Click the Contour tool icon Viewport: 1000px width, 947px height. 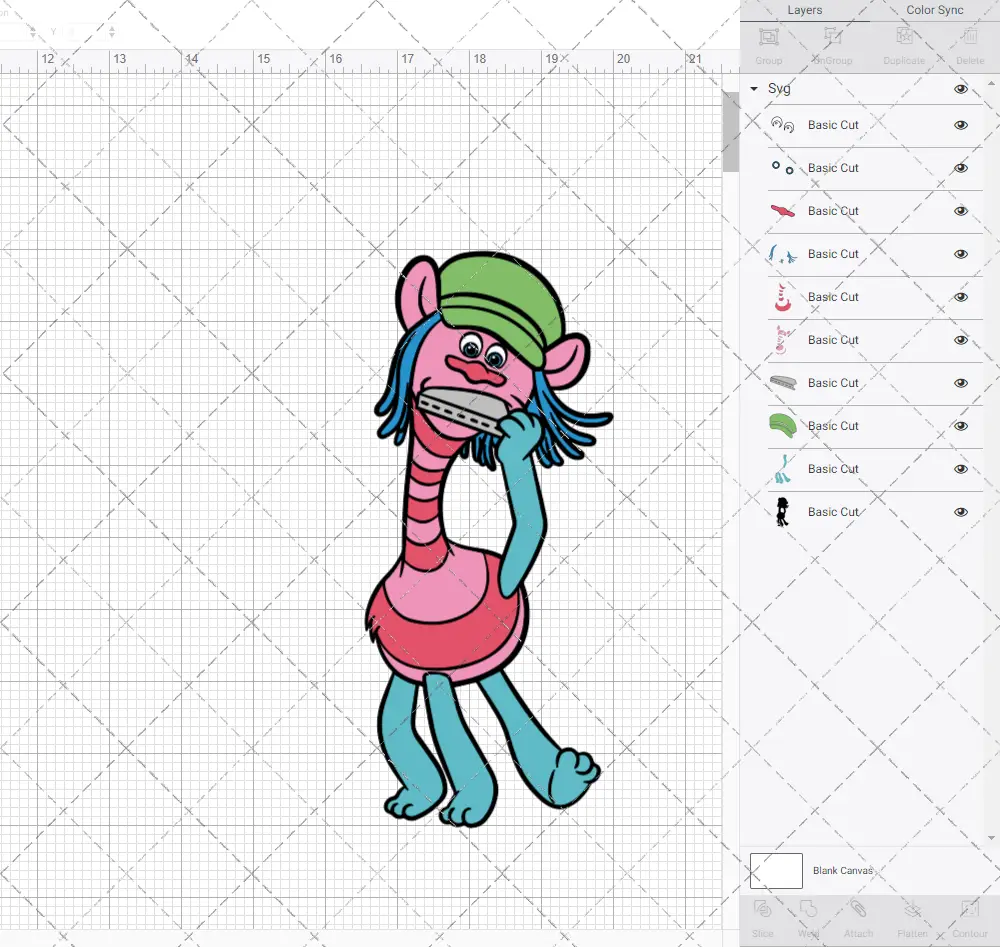point(970,909)
